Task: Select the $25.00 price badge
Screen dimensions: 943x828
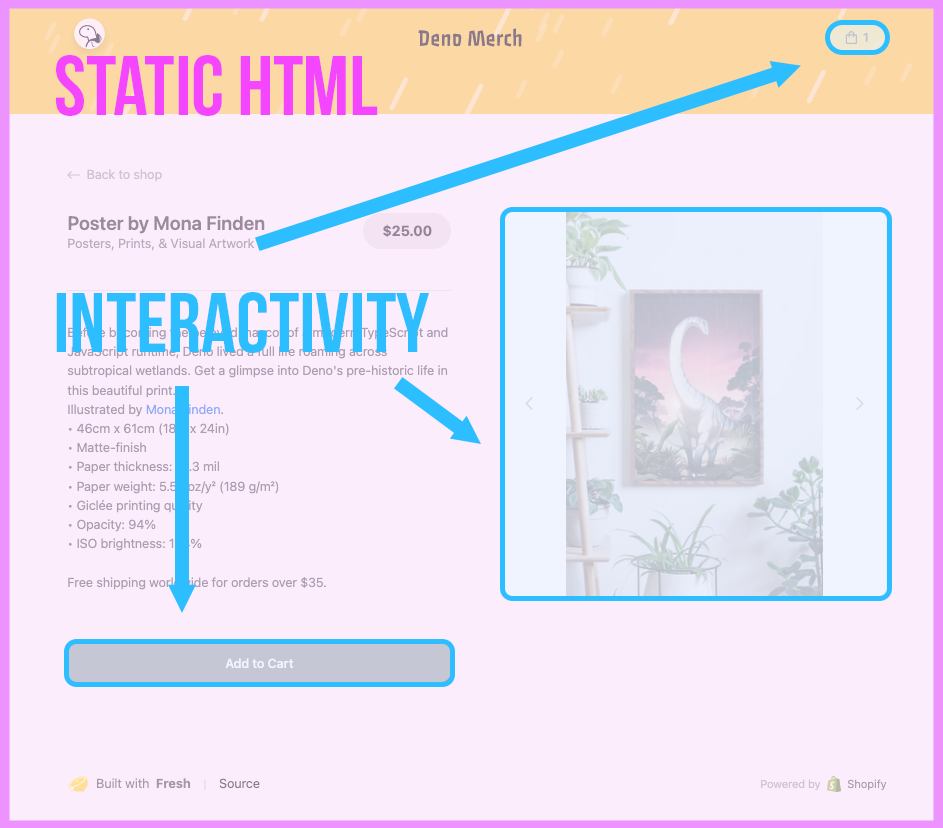Action: point(406,230)
